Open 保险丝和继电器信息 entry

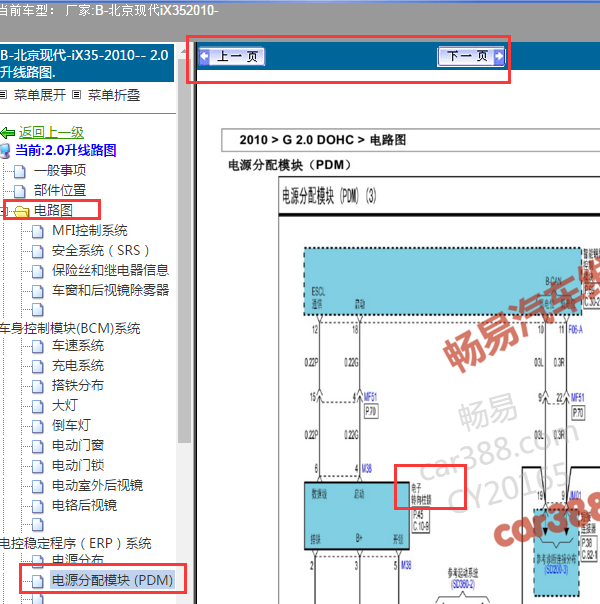coord(111,270)
